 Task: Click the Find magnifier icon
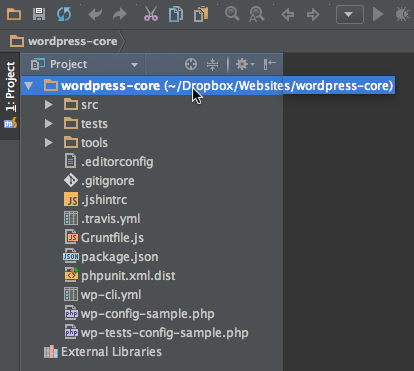click(232, 14)
